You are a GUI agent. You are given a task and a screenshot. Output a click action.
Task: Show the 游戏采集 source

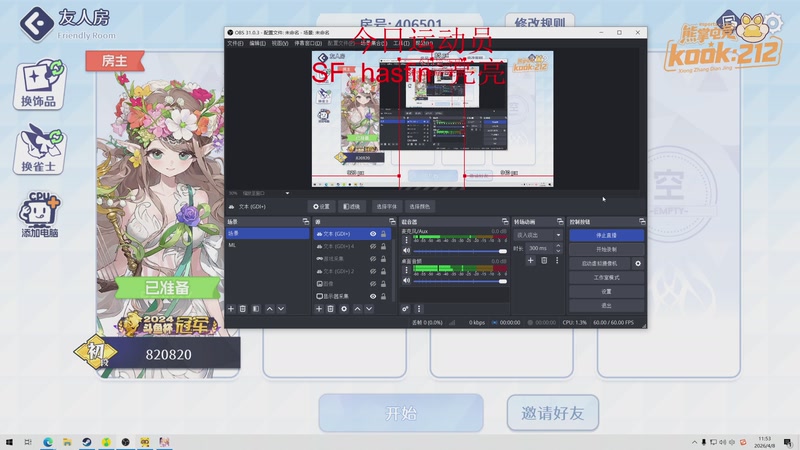pos(373,259)
